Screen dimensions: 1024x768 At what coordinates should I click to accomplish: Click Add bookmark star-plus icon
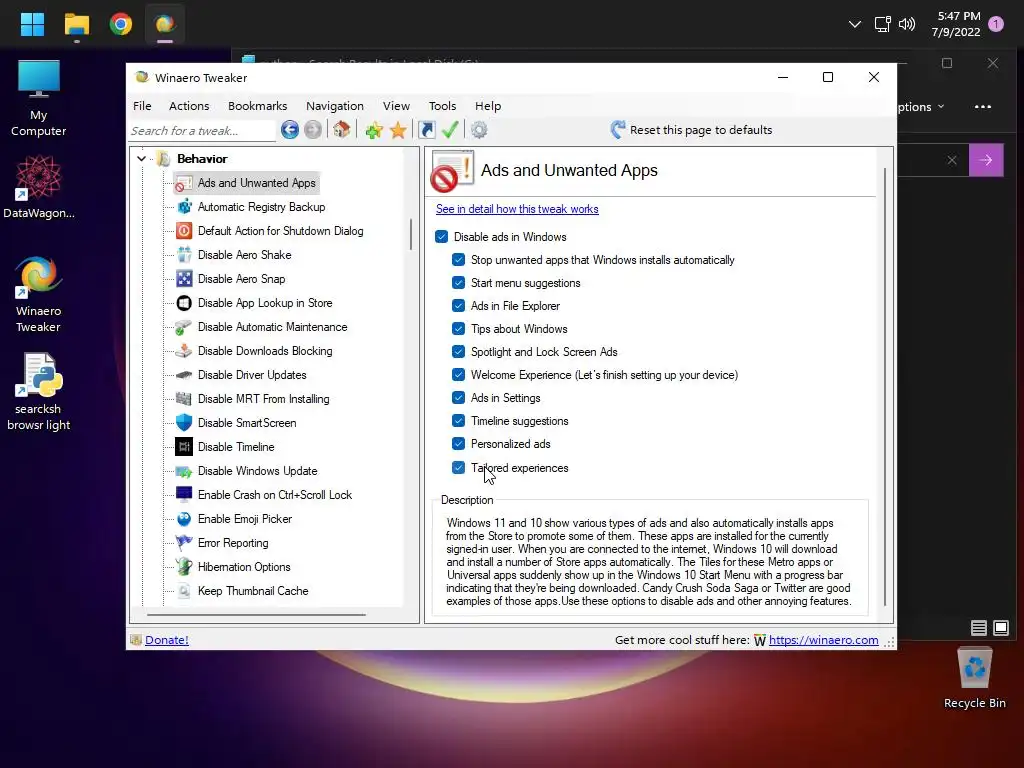(x=374, y=130)
